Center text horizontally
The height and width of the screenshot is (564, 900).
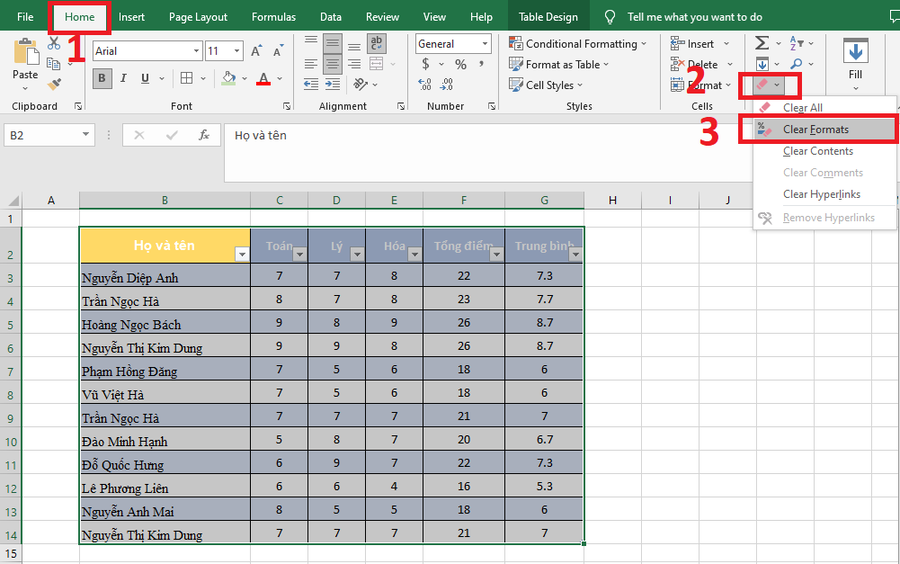[332, 64]
